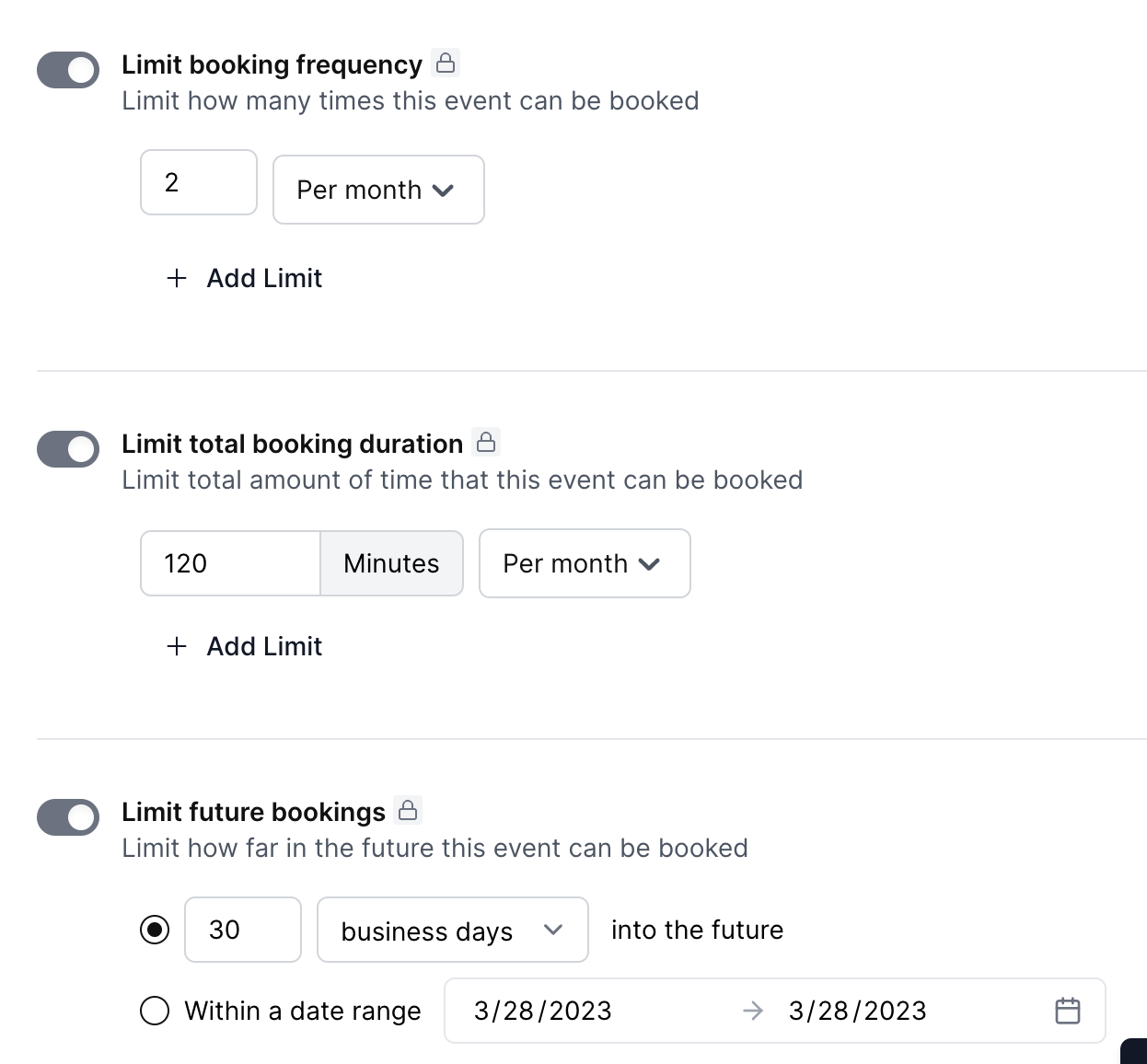Click chevron on booking frequency Per month selector
The width and height of the screenshot is (1147, 1064).
tap(443, 191)
